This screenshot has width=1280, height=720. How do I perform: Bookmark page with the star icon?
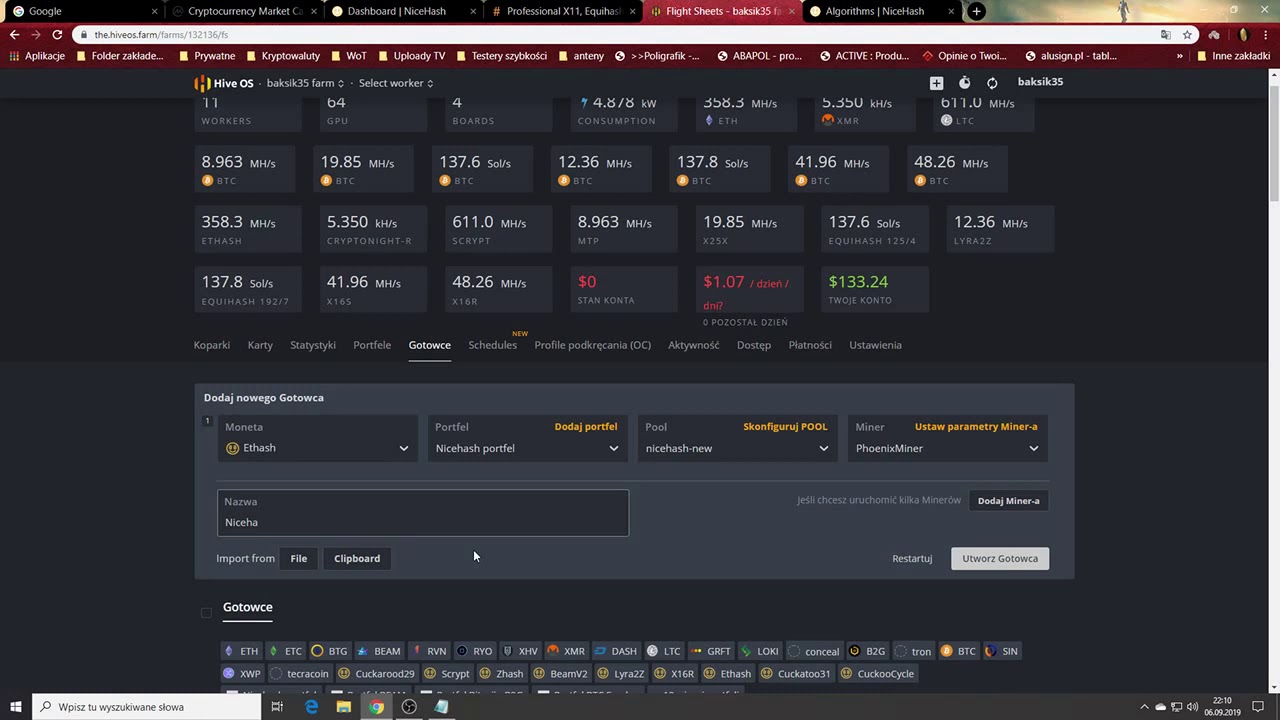point(1187,34)
